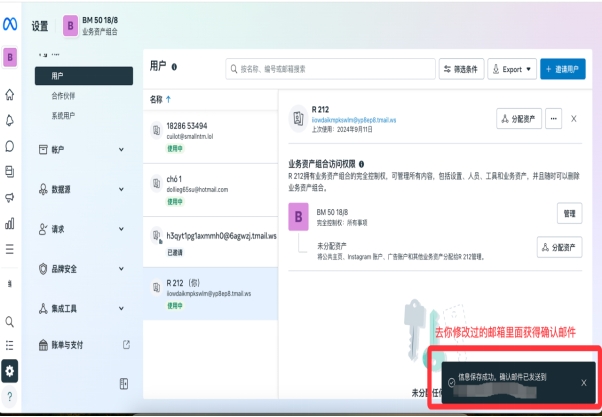This screenshot has height=417, width=602.
Task: Click the three-dot more options button
Action: click(x=554, y=118)
